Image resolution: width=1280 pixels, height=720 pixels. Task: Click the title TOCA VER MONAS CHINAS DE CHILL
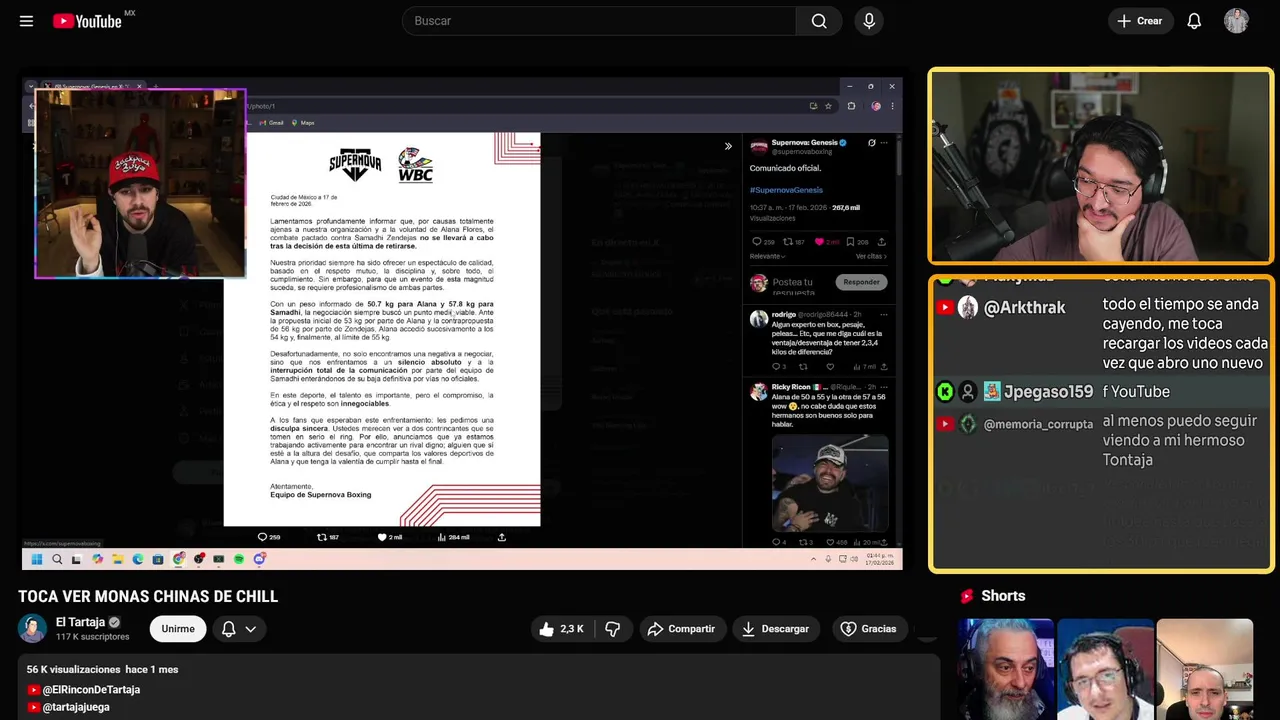coord(148,597)
